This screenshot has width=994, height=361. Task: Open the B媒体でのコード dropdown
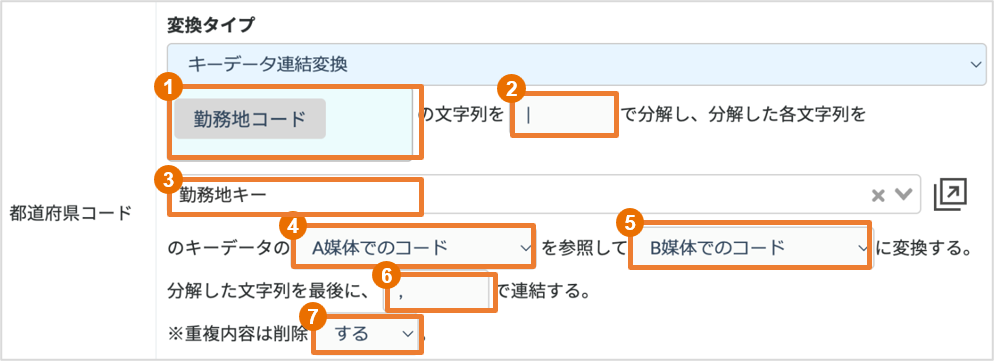coord(750,247)
